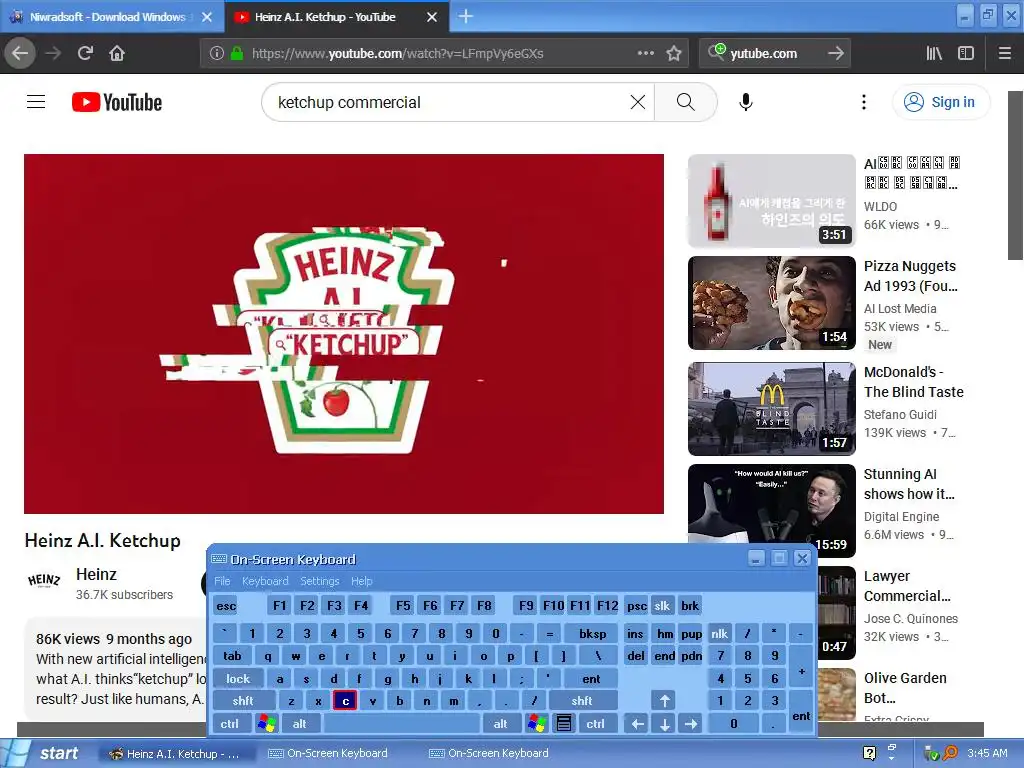Toggle the right alt key

pos(500,724)
